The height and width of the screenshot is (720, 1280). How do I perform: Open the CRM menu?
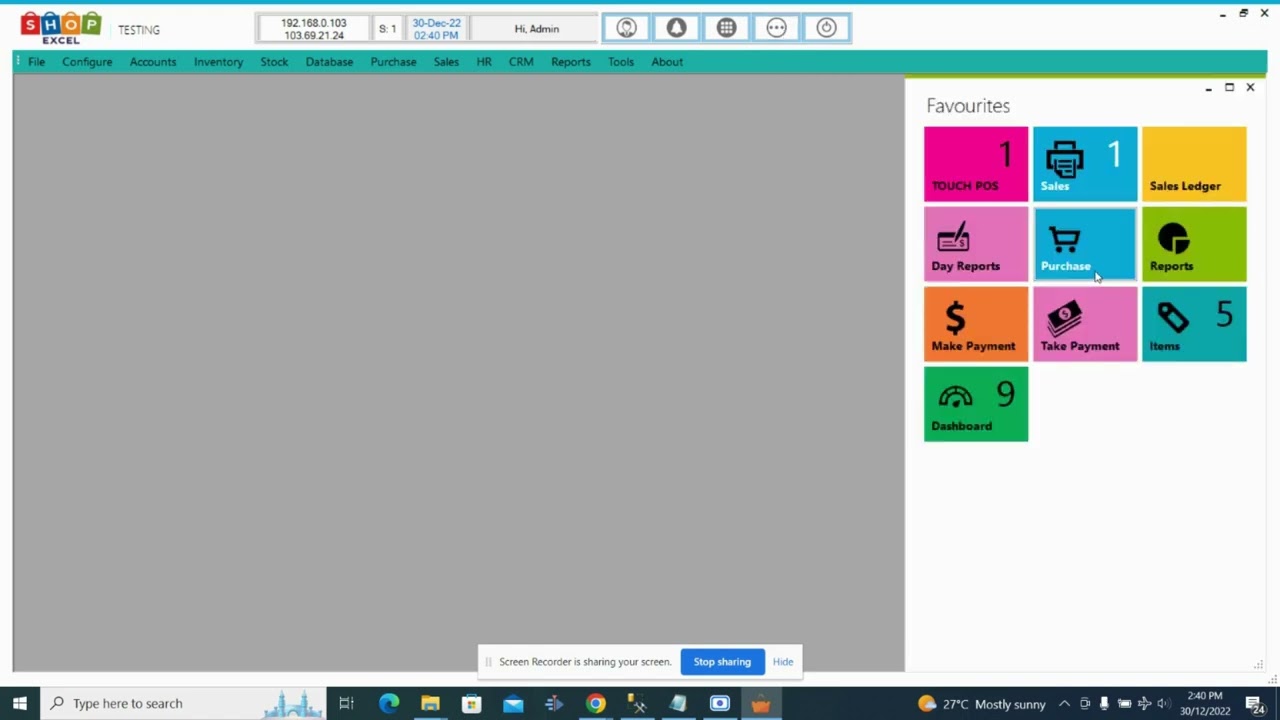(521, 62)
